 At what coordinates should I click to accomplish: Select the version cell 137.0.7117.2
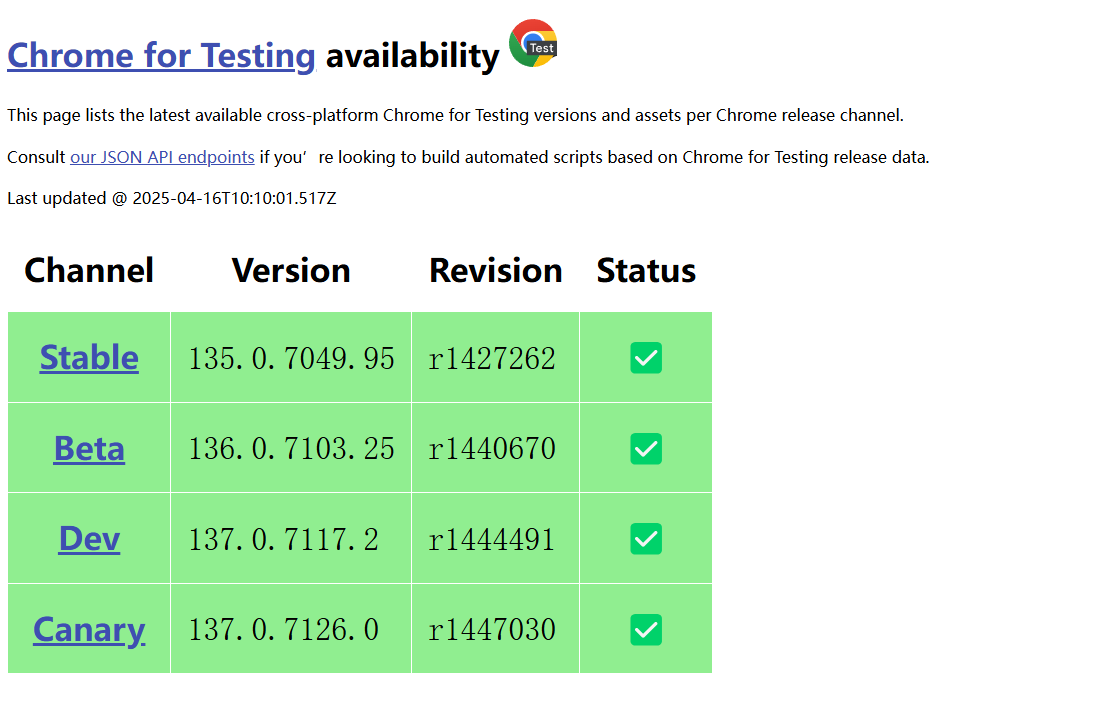[291, 539]
